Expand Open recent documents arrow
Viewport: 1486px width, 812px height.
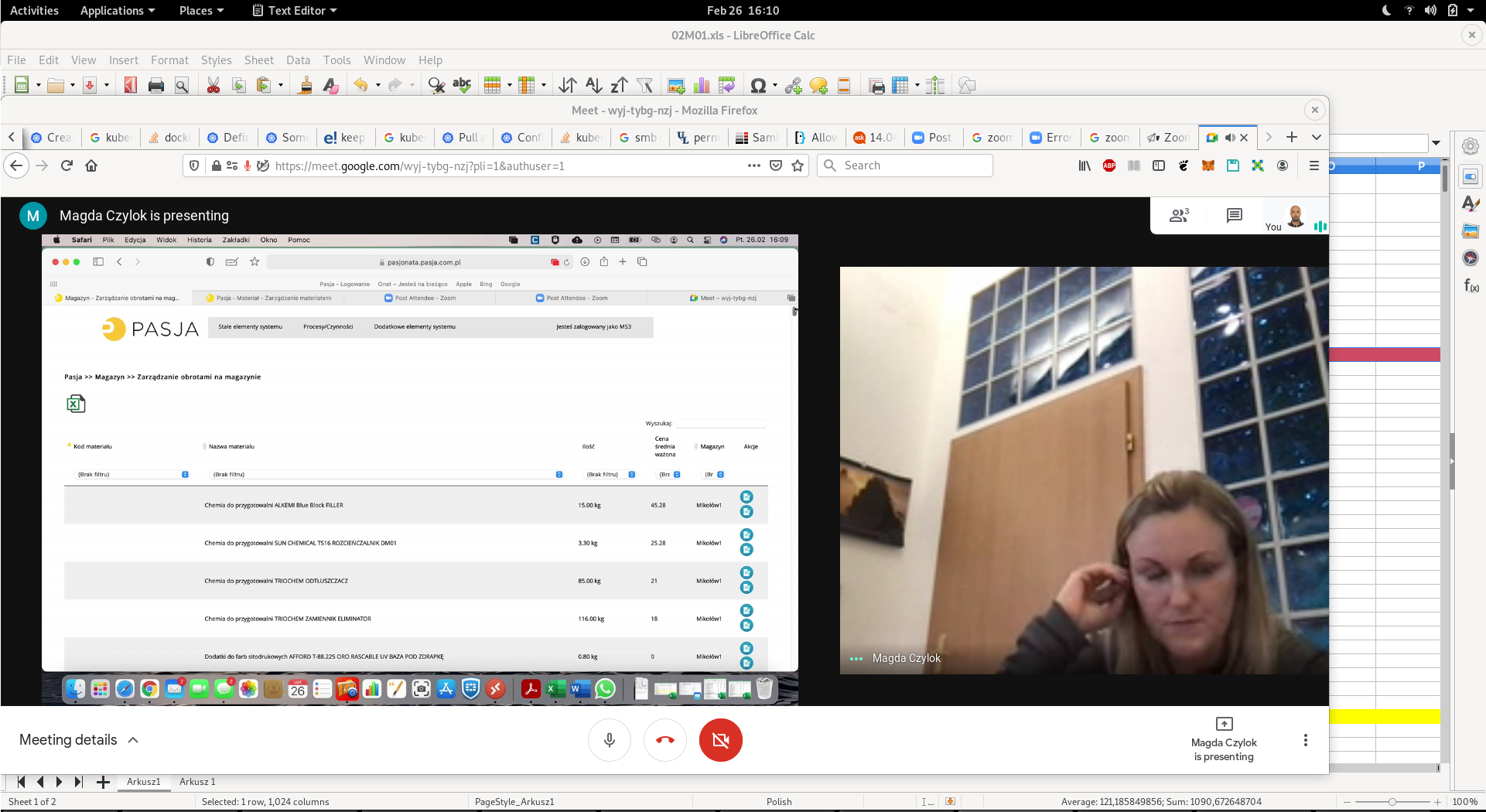(x=73, y=85)
